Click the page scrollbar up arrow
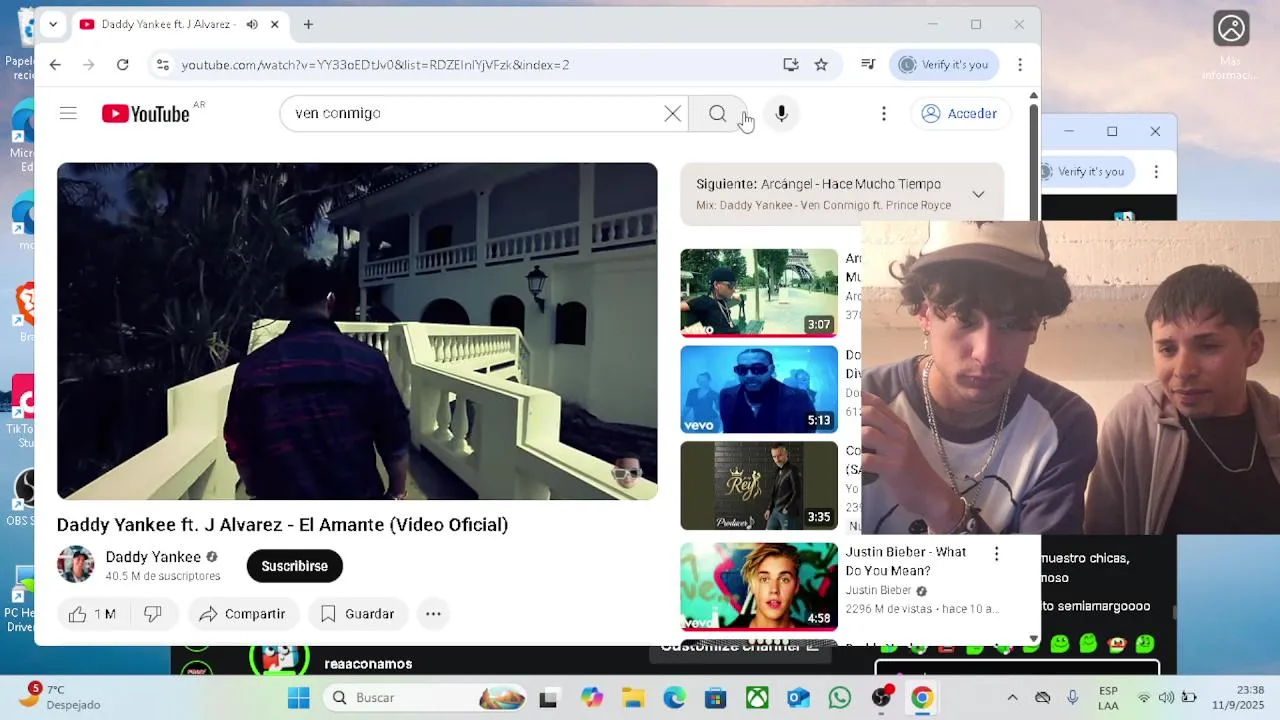 coord(1033,95)
